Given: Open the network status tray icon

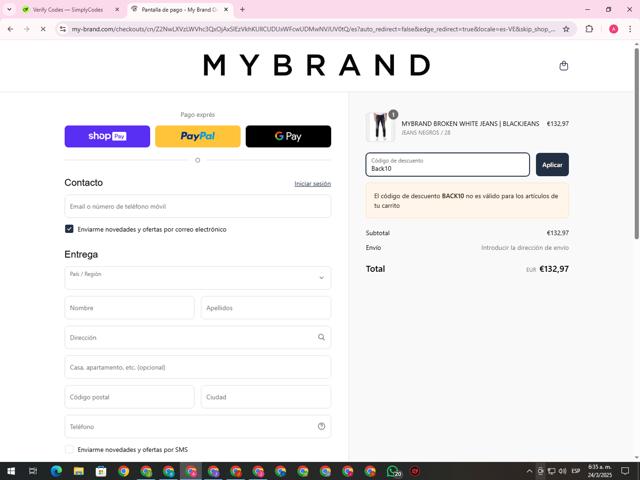Looking at the screenshot, I should click(551, 471).
